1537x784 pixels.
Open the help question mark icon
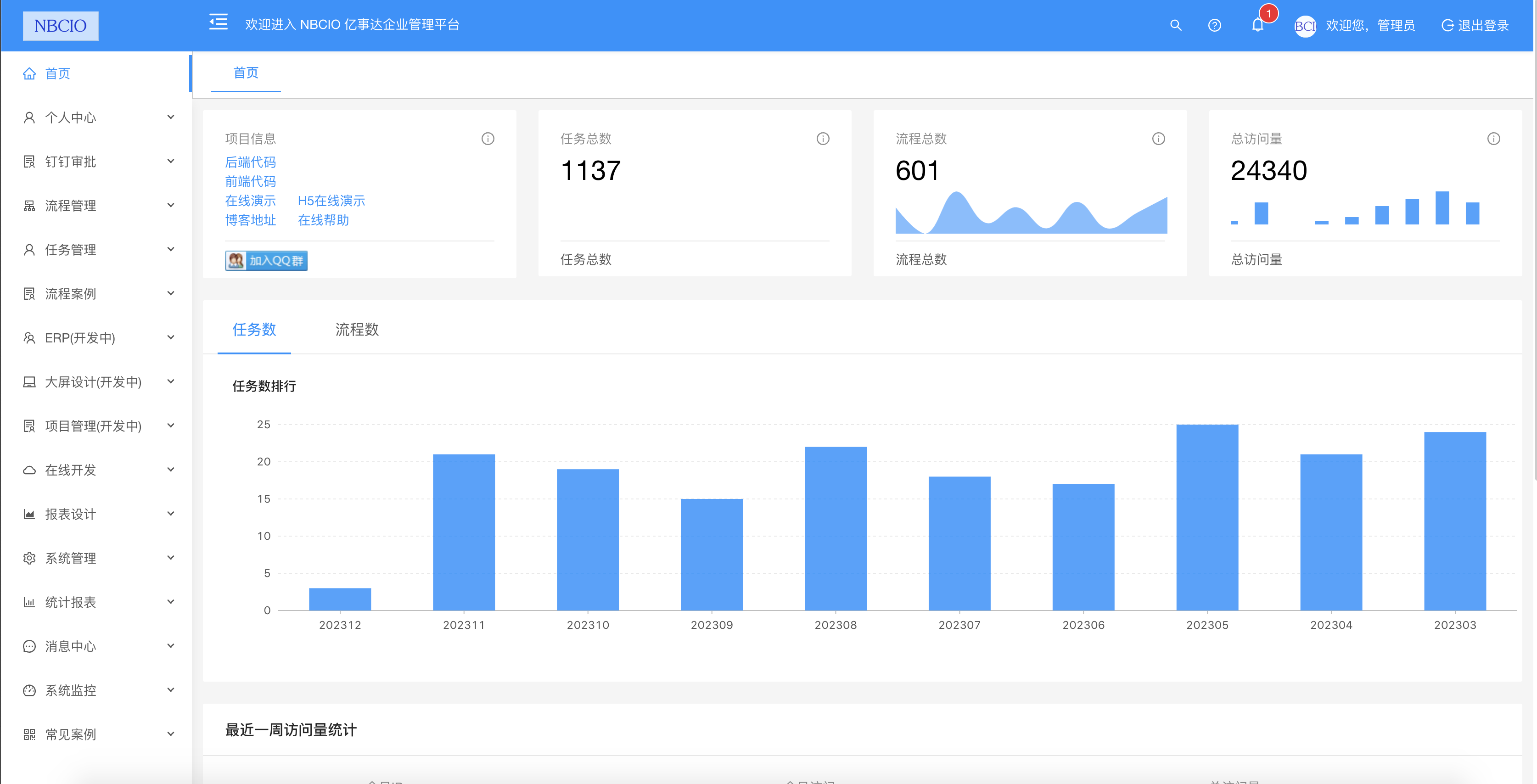point(1214,26)
